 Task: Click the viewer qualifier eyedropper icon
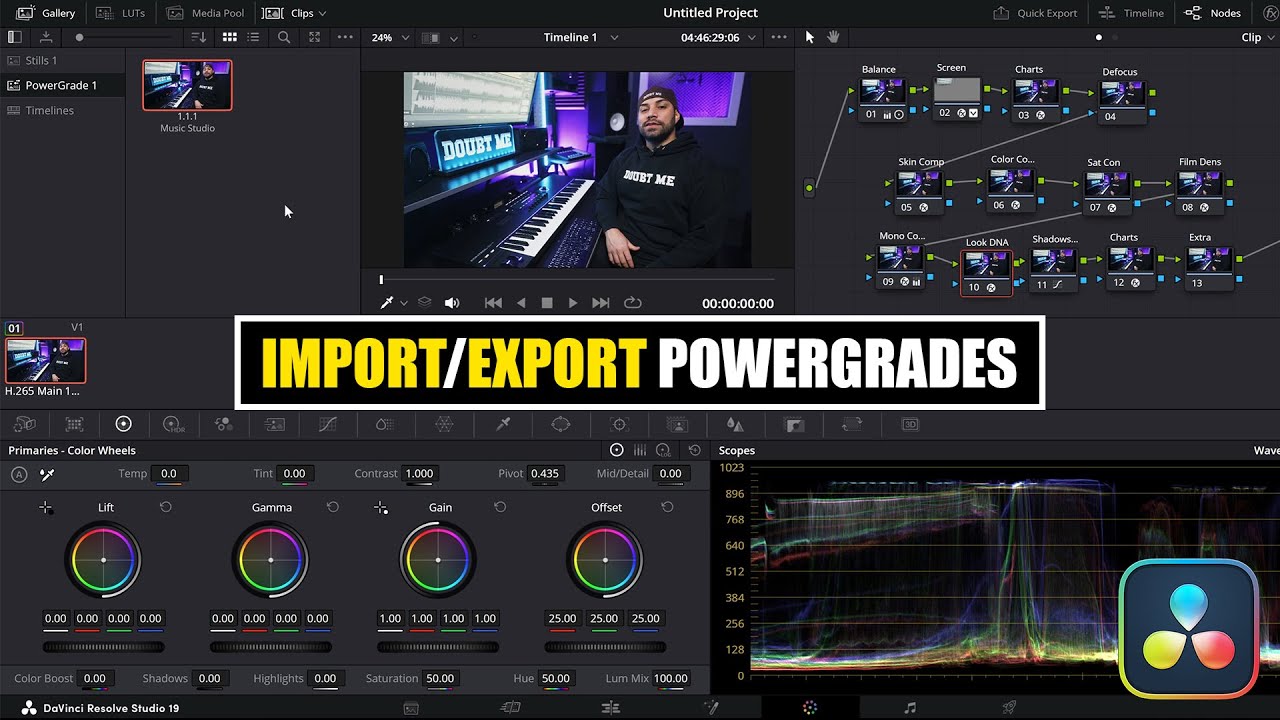coord(387,303)
